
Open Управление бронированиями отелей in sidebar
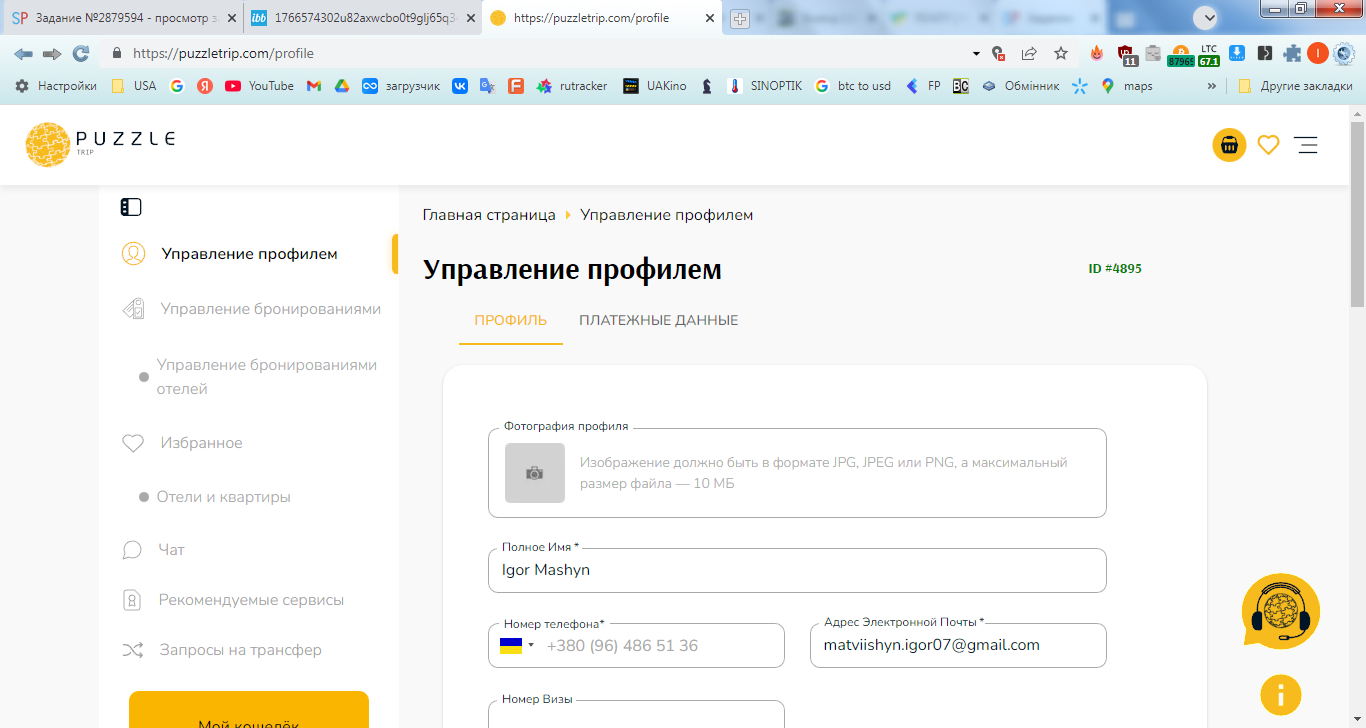(x=258, y=377)
